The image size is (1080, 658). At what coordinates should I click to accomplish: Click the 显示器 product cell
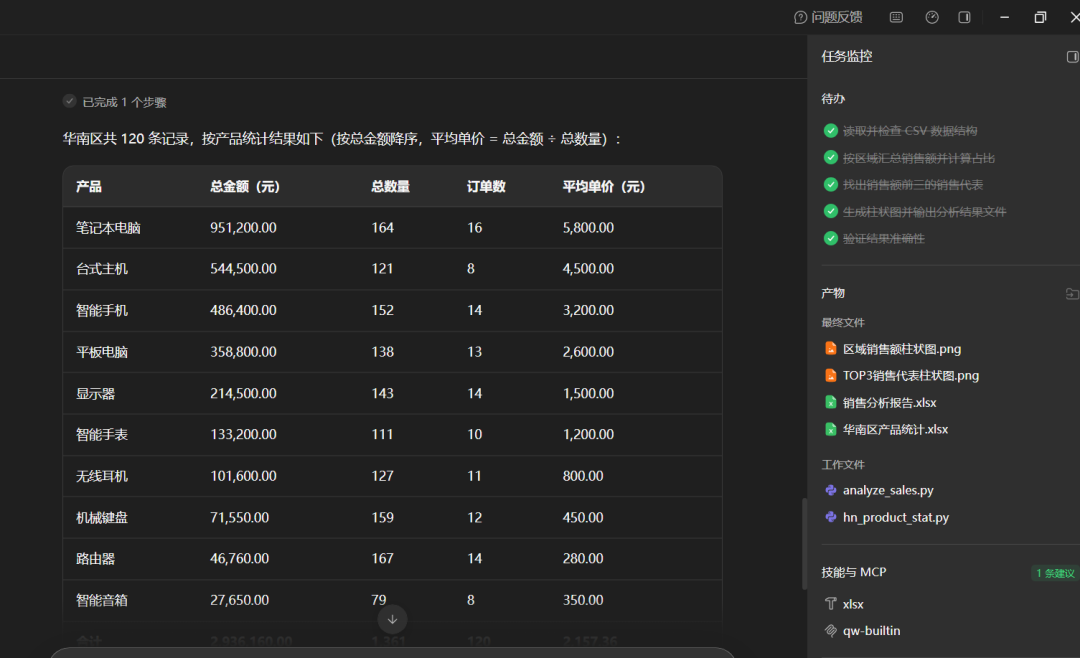[x=95, y=393]
